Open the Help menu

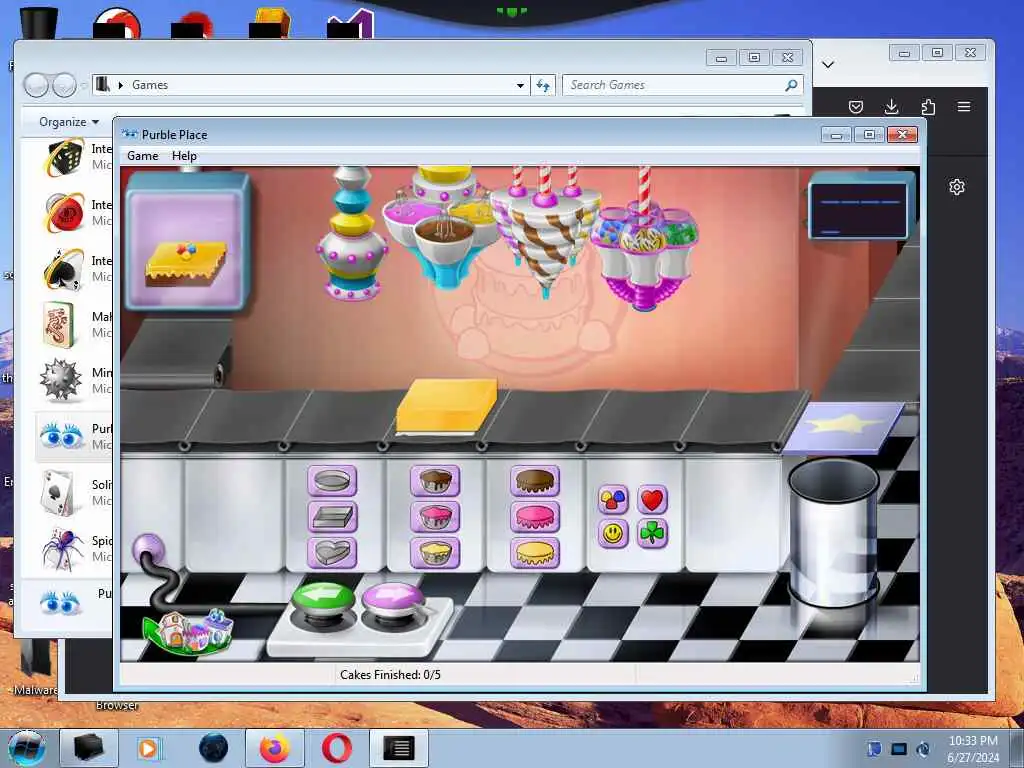coord(184,155)
